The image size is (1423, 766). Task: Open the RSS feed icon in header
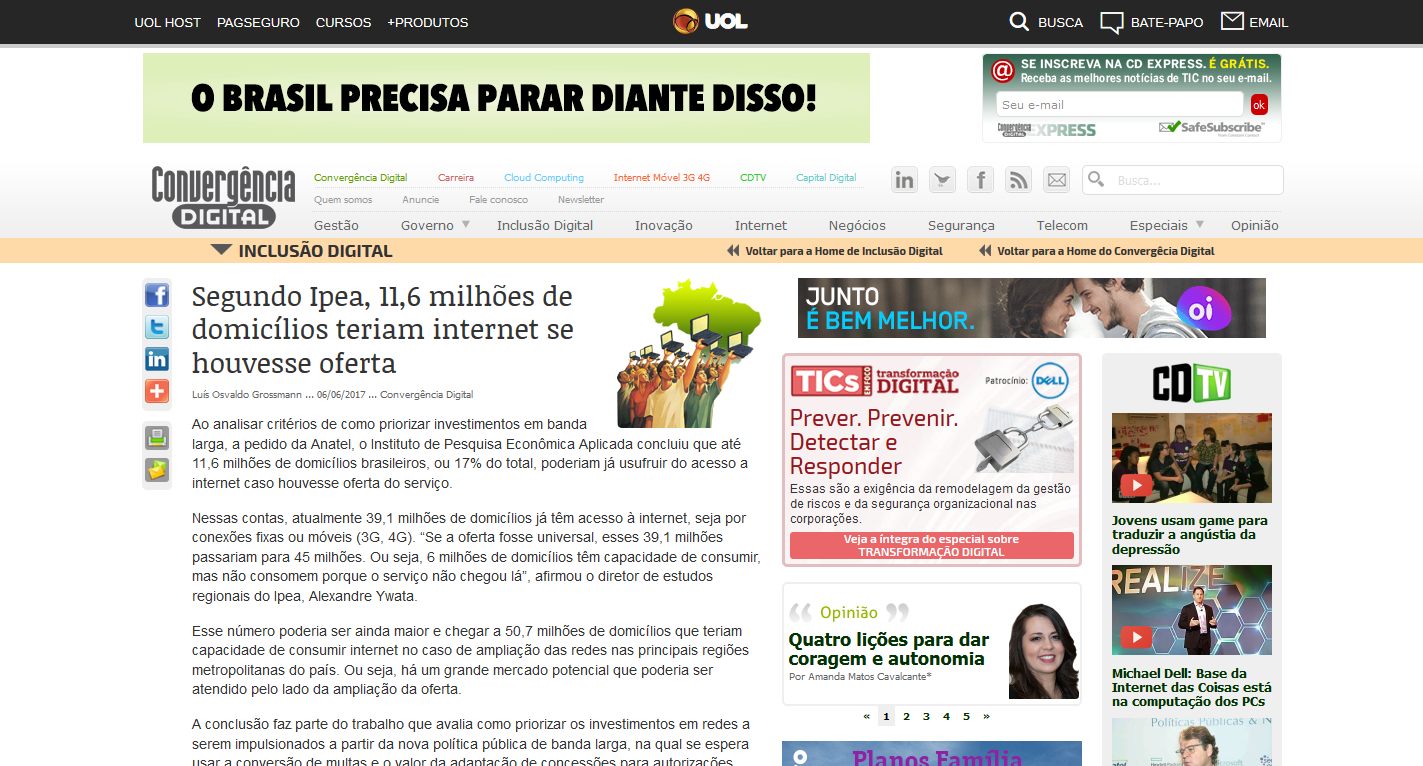(1019, 180)
